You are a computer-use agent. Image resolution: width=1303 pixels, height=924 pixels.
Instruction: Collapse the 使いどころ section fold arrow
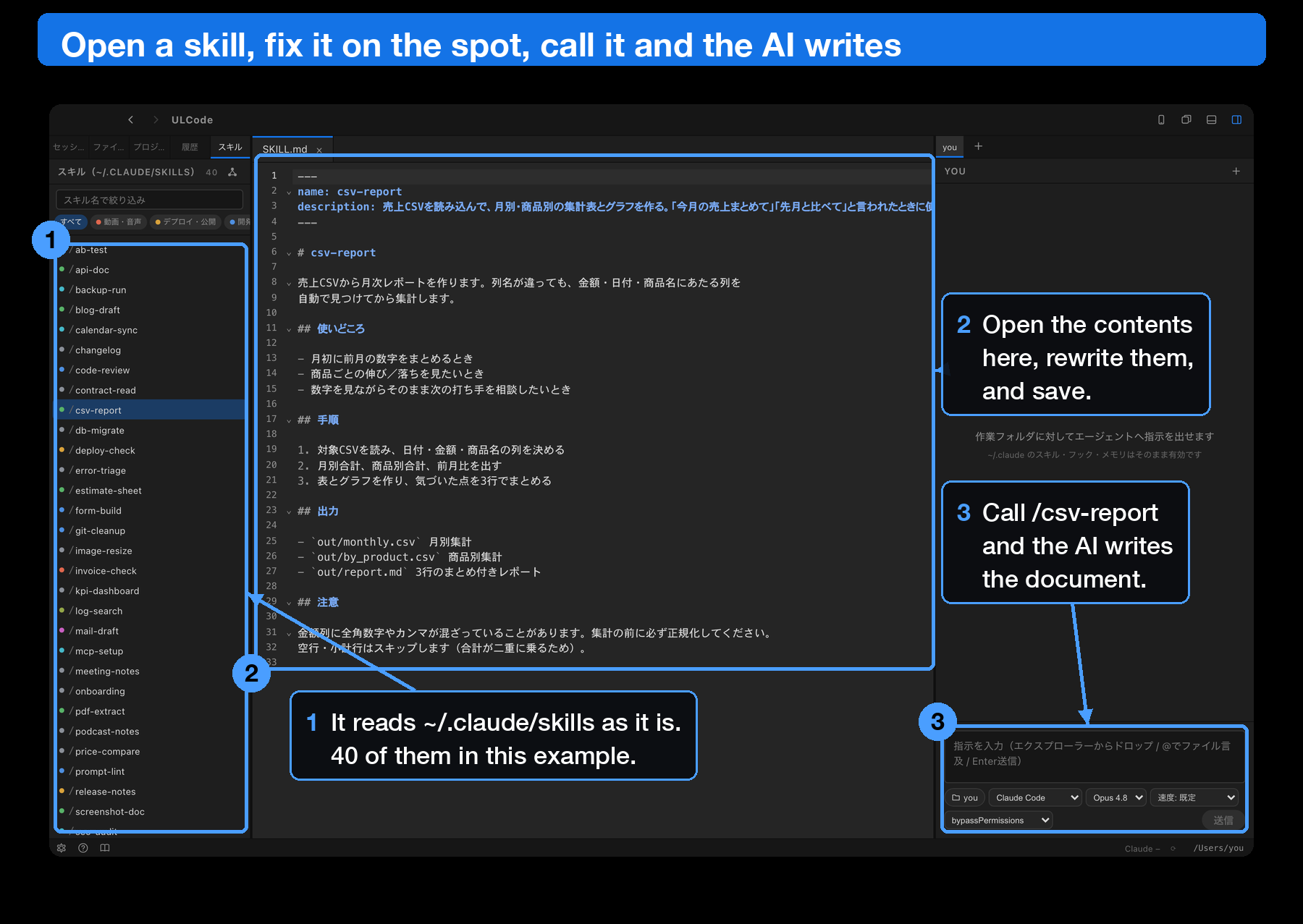[288, 329]
